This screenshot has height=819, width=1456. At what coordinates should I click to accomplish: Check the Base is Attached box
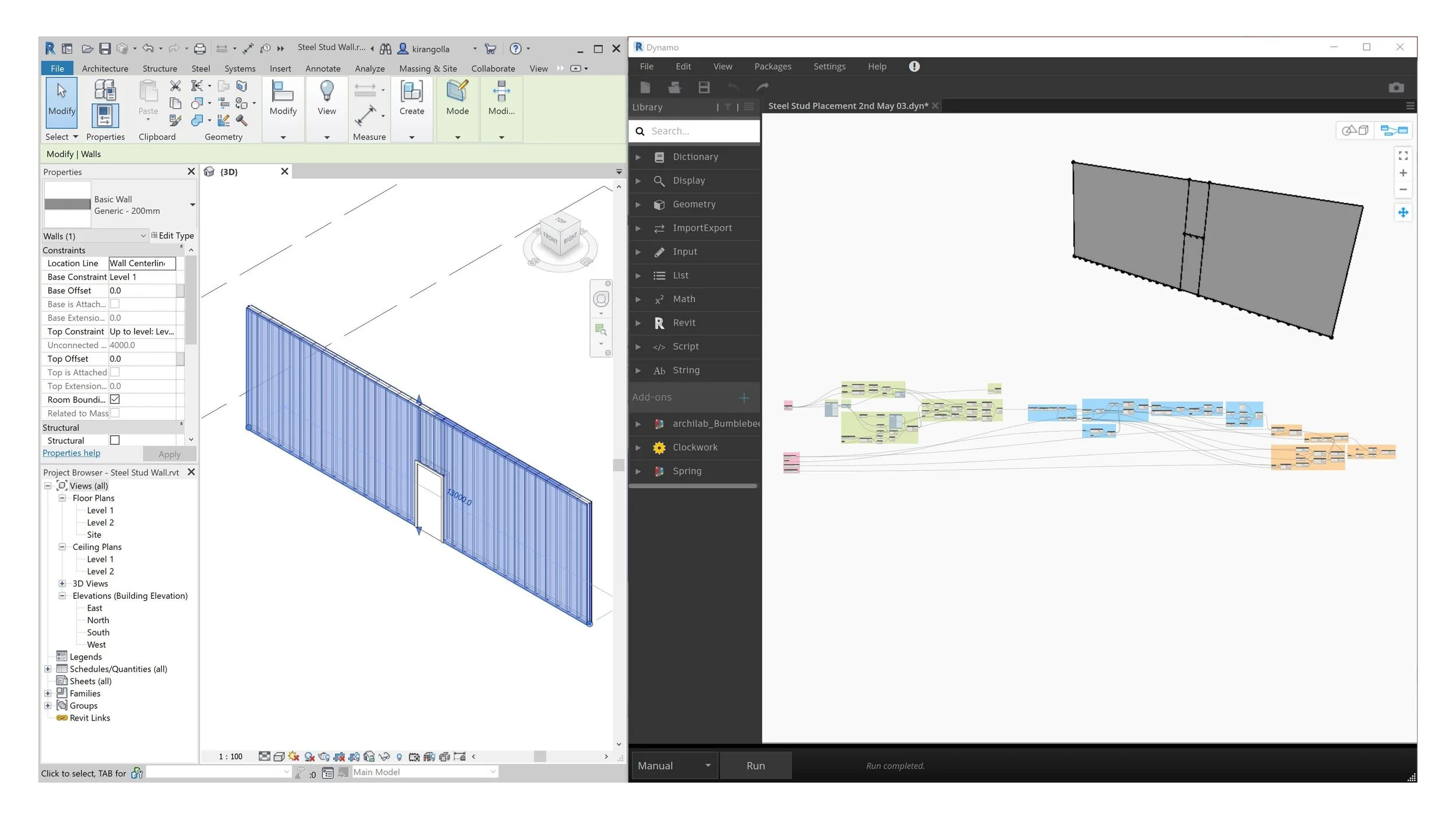(115, 304)
